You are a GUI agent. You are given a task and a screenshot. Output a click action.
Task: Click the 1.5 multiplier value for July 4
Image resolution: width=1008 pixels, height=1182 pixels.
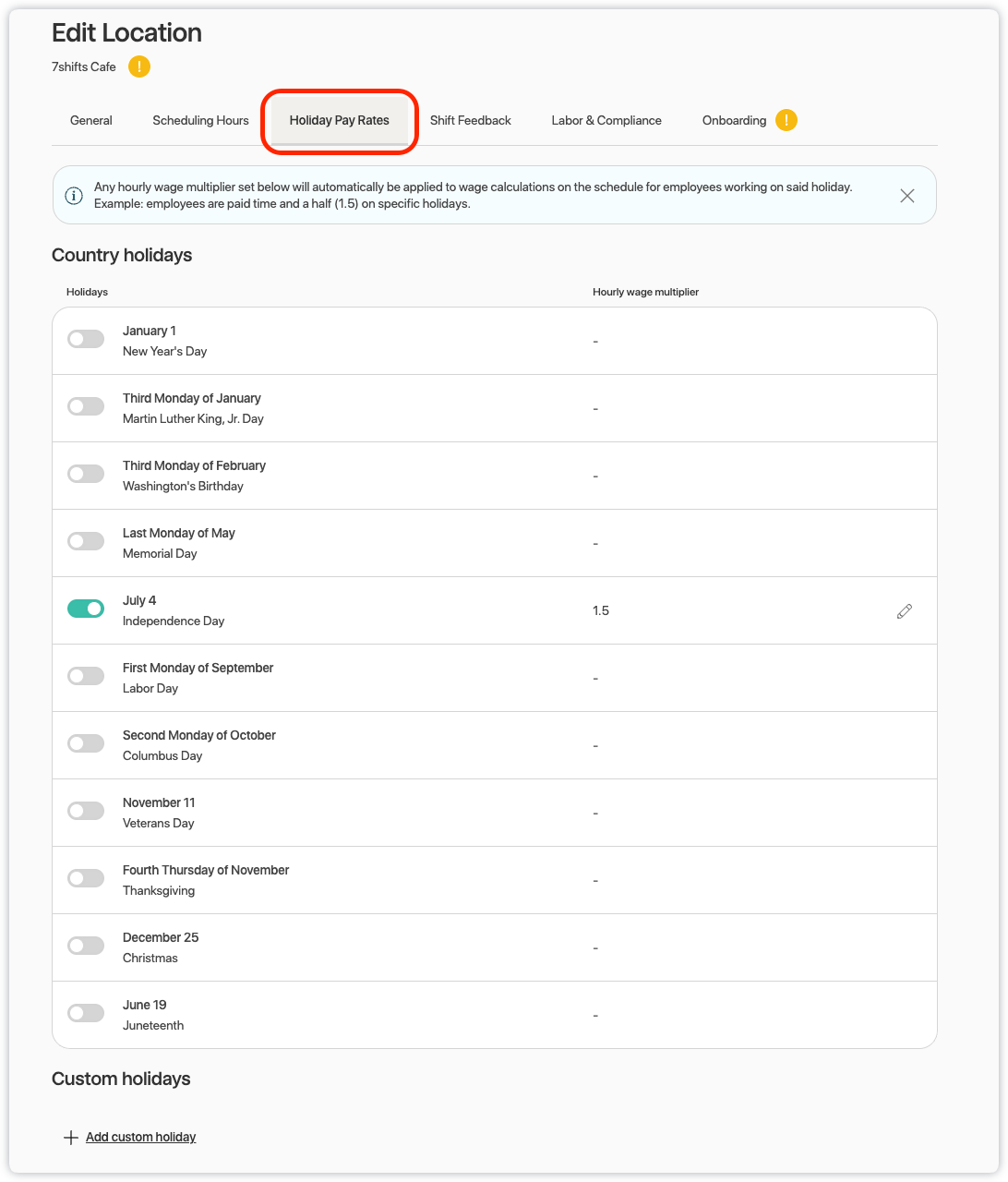601,611
